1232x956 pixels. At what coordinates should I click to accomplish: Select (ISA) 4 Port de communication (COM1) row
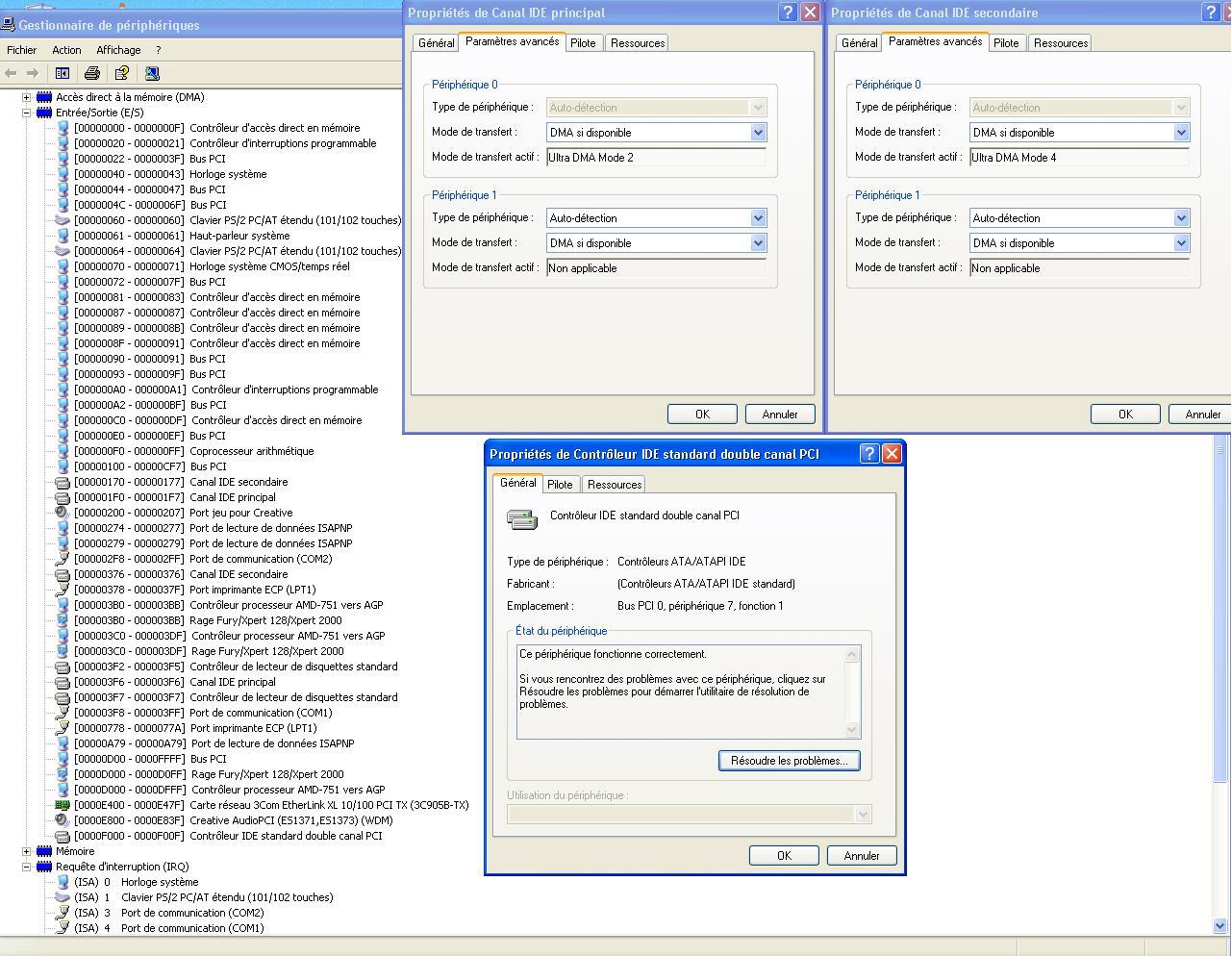[x=168, y=928]
